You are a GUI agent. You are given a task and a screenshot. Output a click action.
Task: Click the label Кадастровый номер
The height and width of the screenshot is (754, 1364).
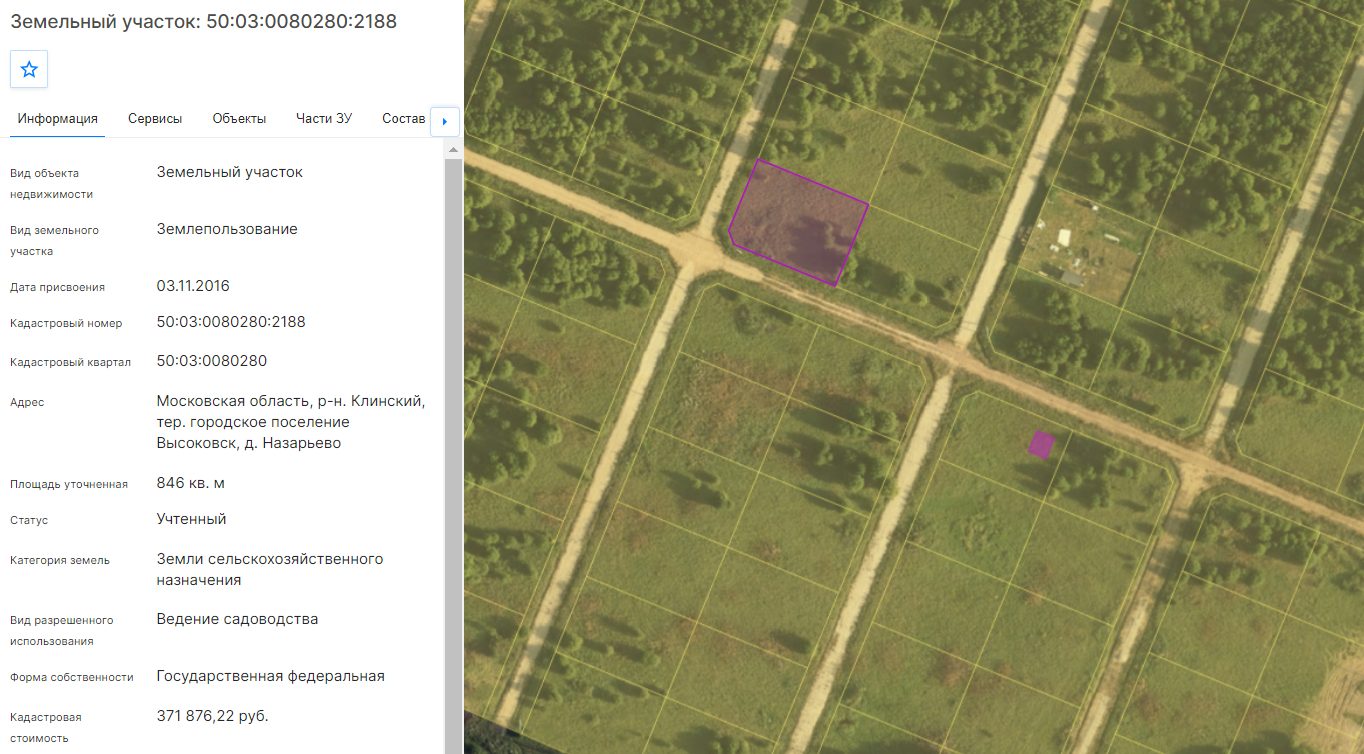click(x=66, y=323)
